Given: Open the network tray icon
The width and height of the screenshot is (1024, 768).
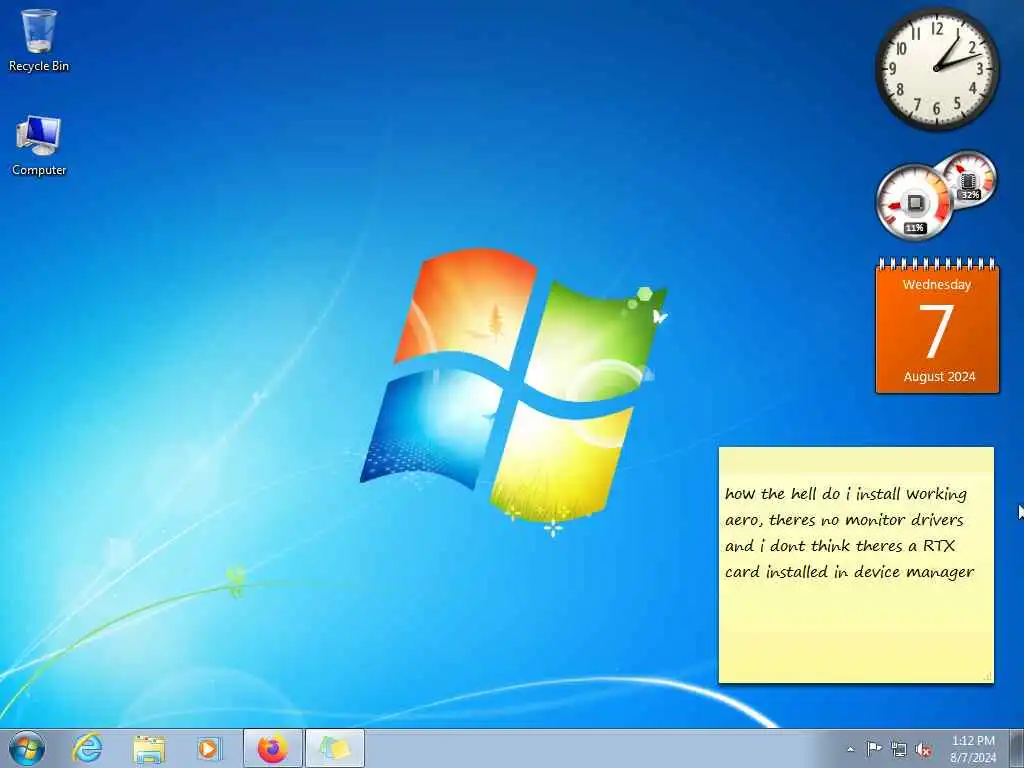Looking at the screenshot, I should pos(899,749).
